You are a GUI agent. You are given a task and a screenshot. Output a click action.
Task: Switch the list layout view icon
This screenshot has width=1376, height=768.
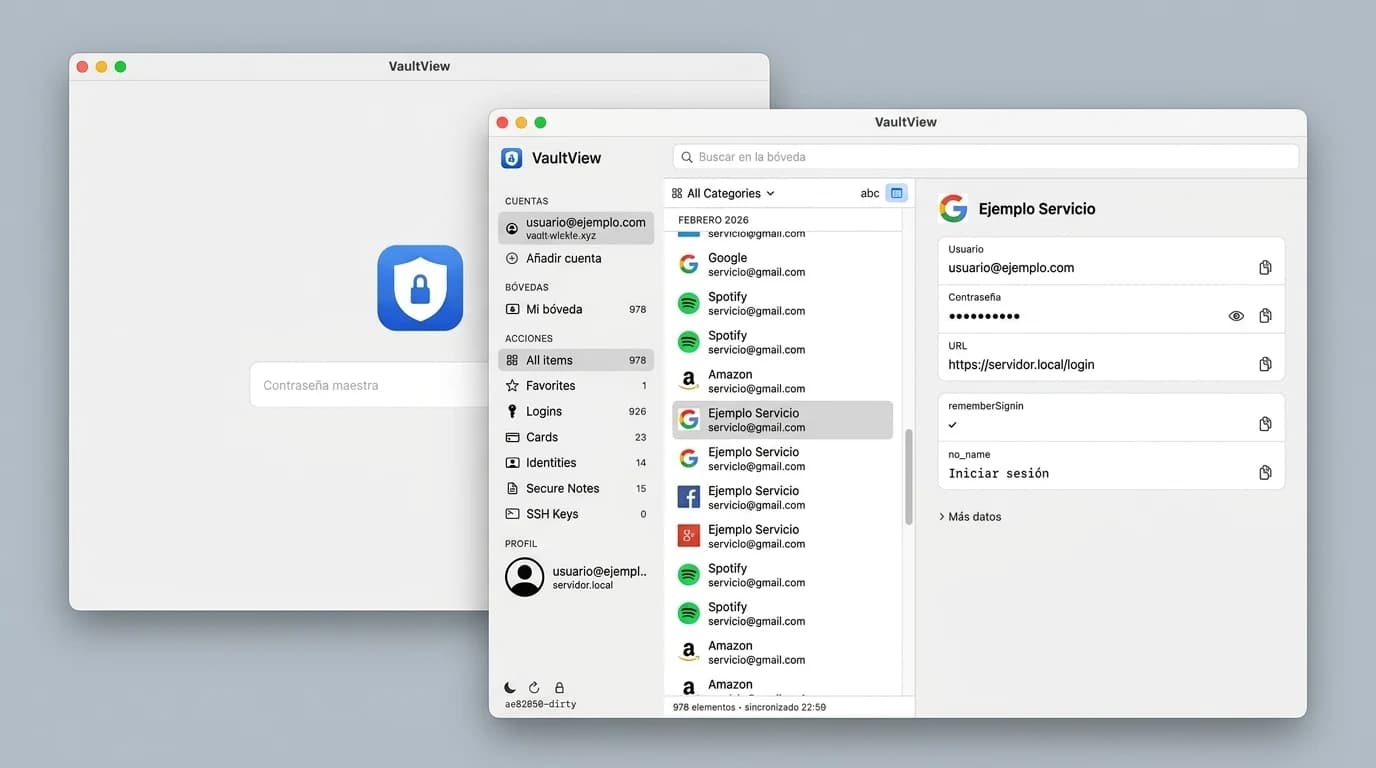pos(896,193)
